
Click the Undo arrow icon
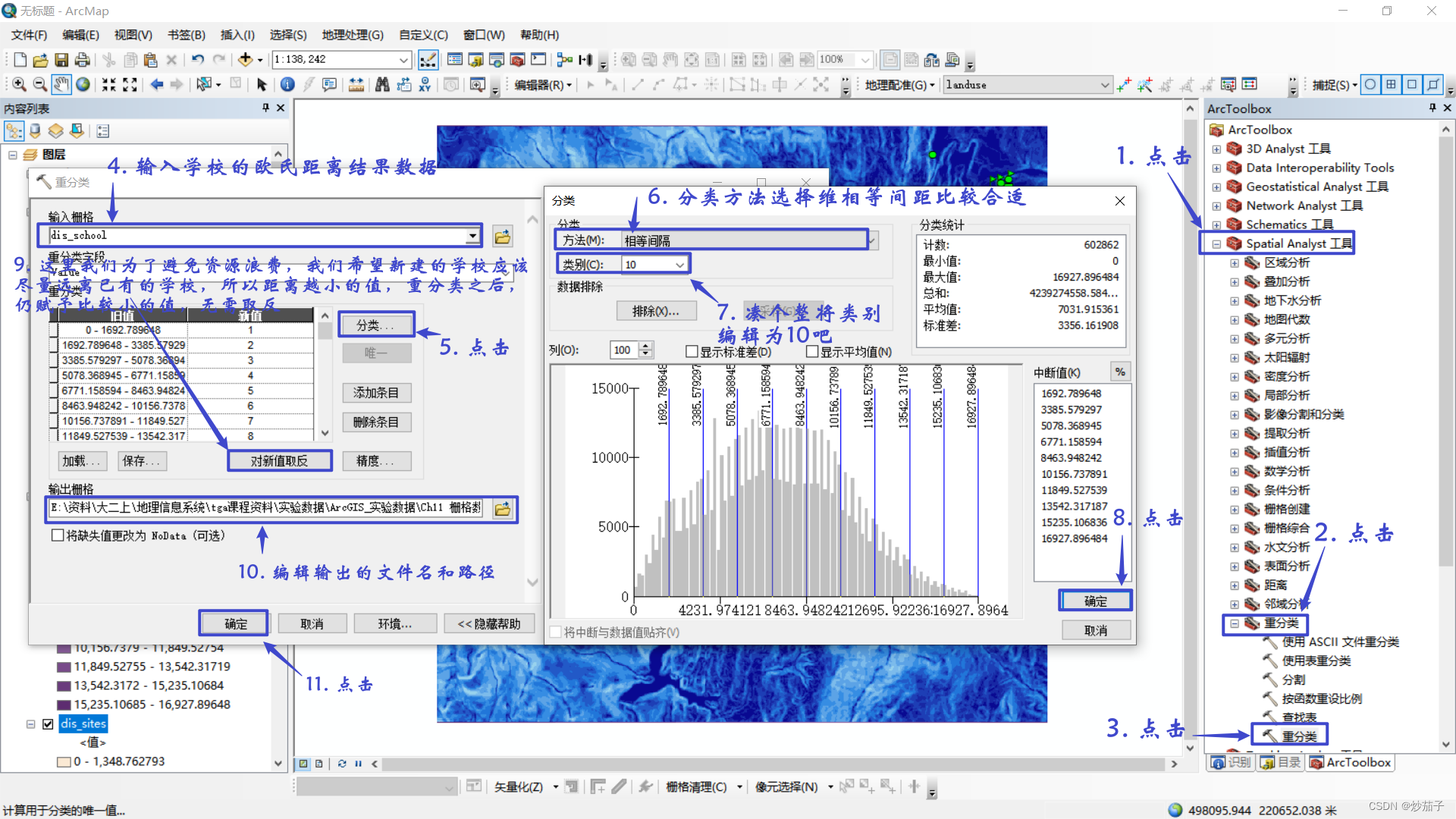pyautogui.click(x=198, y=60)
